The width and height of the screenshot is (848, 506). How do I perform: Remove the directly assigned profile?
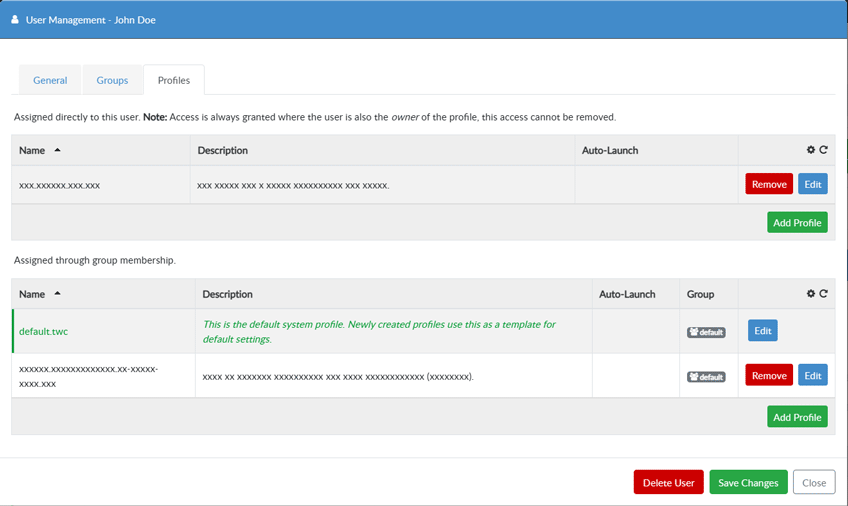pos(768,184)
